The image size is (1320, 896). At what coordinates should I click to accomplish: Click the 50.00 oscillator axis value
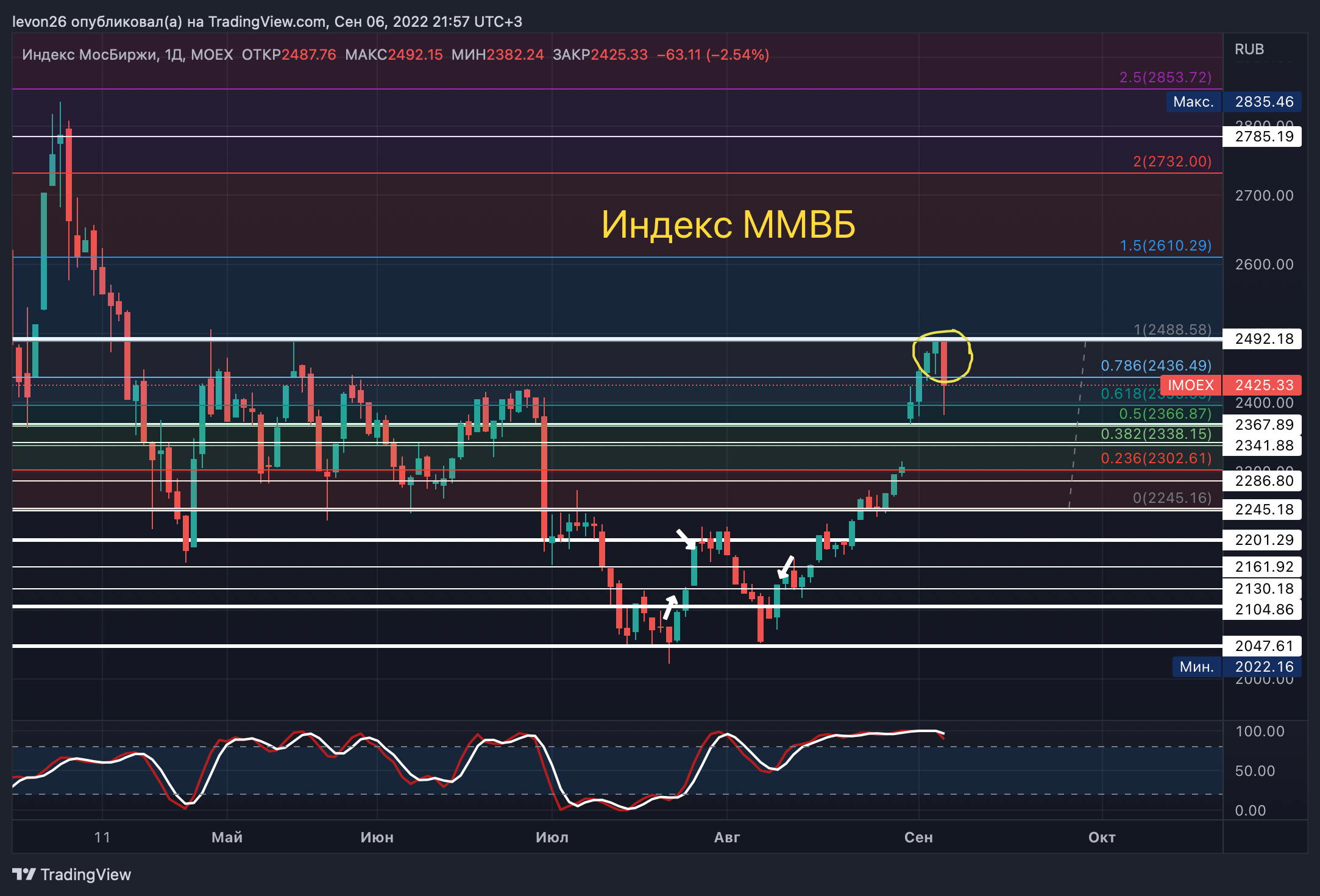coord(1255,771)
